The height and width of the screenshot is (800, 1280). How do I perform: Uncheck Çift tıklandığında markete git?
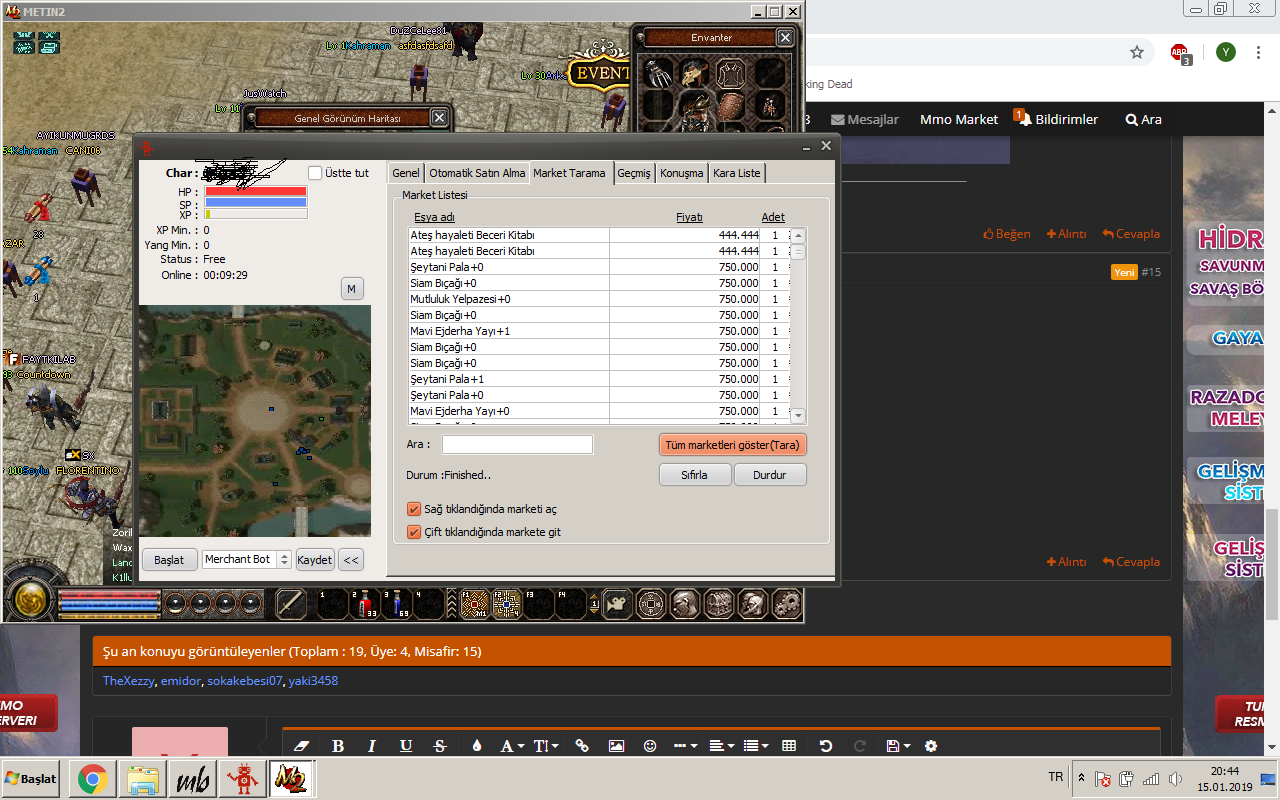click(x=414, y=532)
